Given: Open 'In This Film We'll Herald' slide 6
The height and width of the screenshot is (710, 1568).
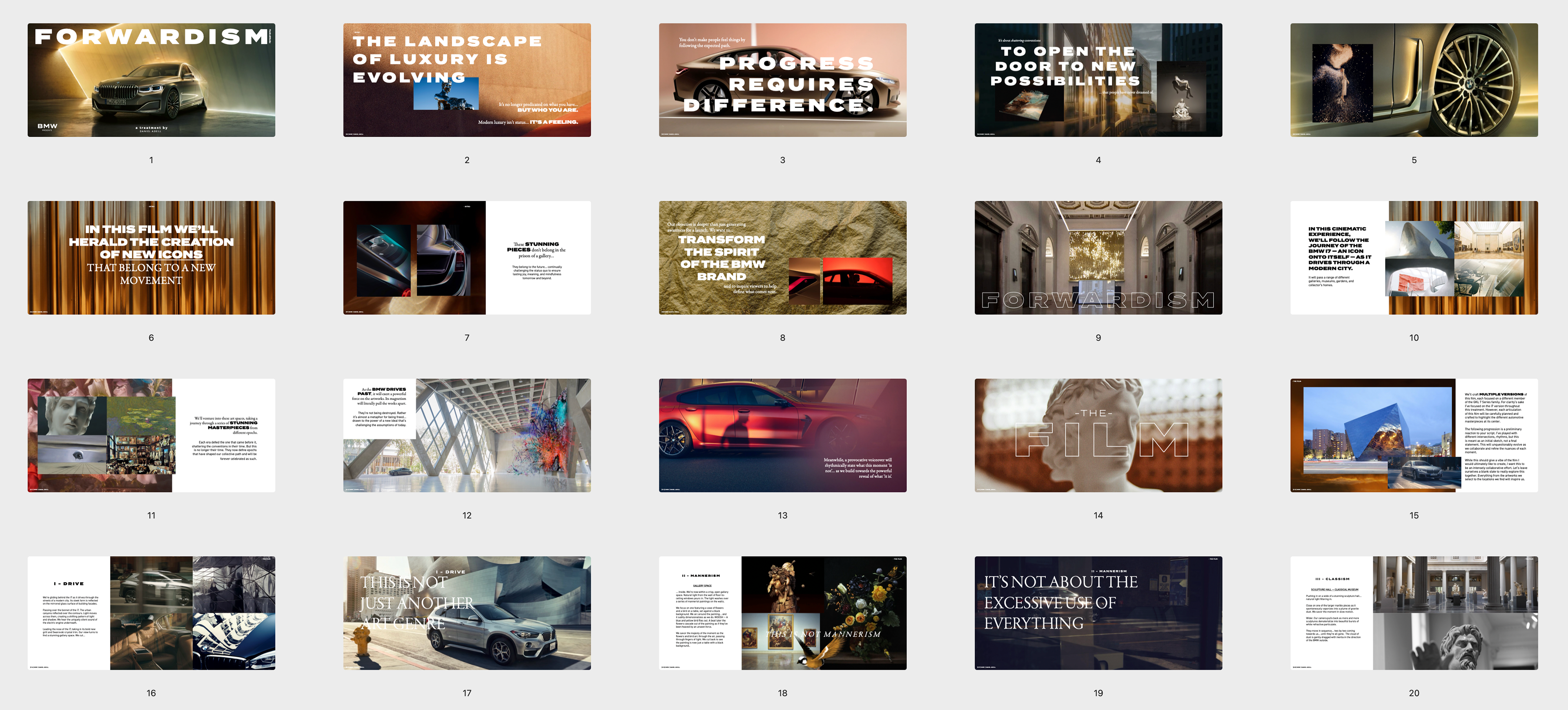Looking at the screenshot, I should [151, 257].
